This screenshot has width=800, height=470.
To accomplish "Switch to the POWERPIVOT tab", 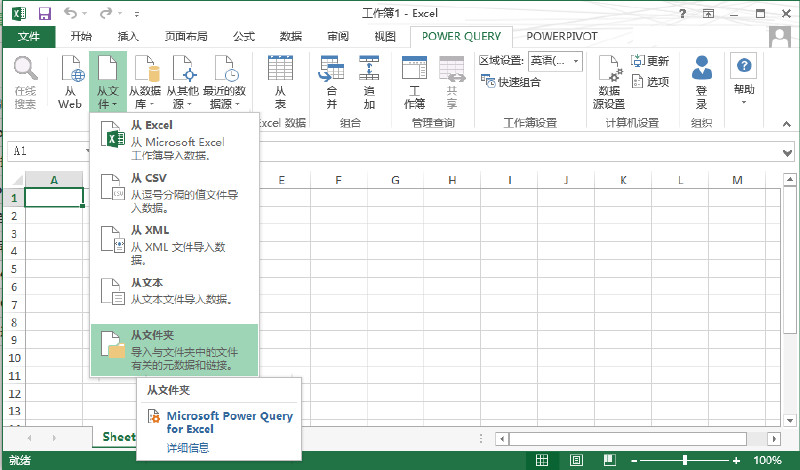I will click(x=562, y=36).
